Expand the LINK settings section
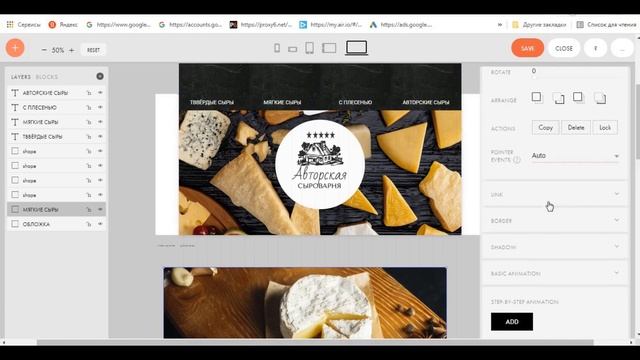This screenshot has width=640, height=360. pyautogui.click(x=555, y=195)
